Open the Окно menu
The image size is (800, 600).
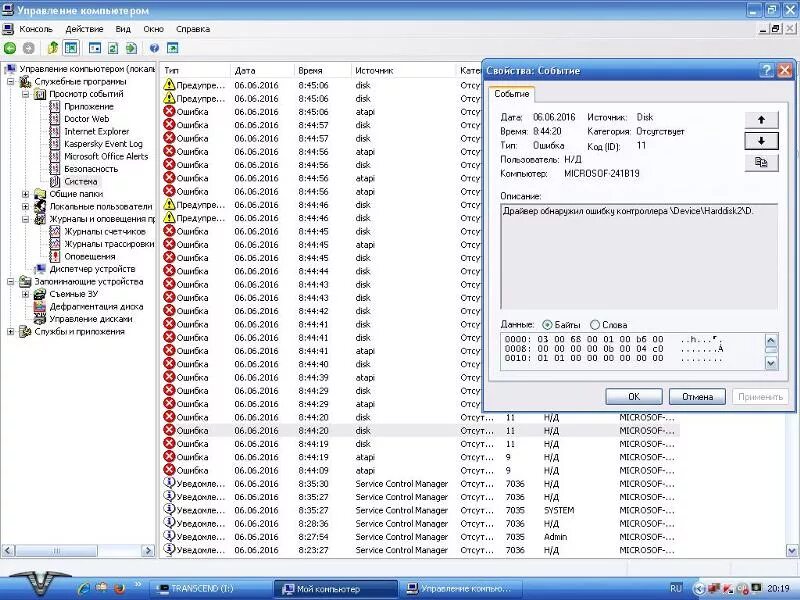(x=153, y=29)
